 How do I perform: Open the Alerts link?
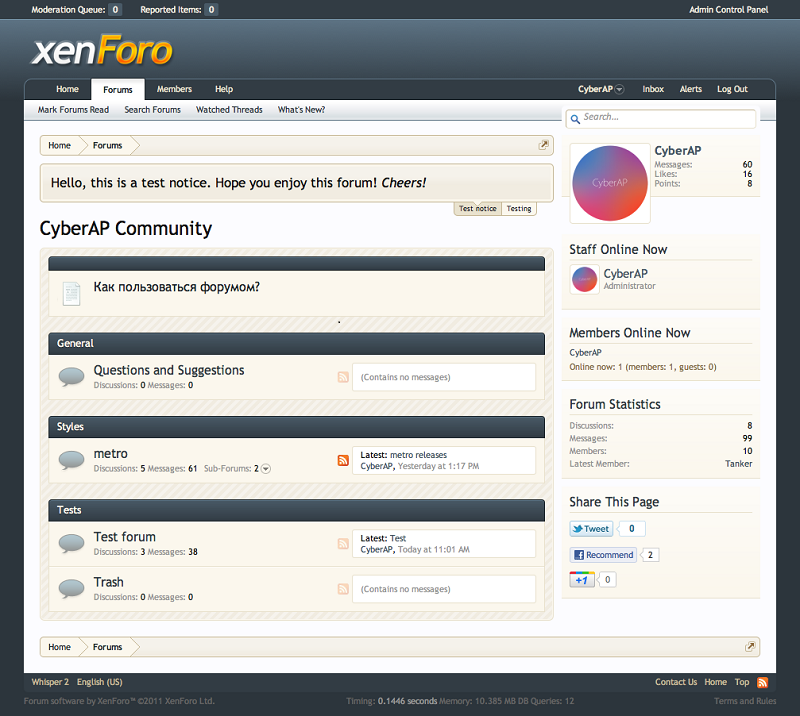tap(690, 89)
